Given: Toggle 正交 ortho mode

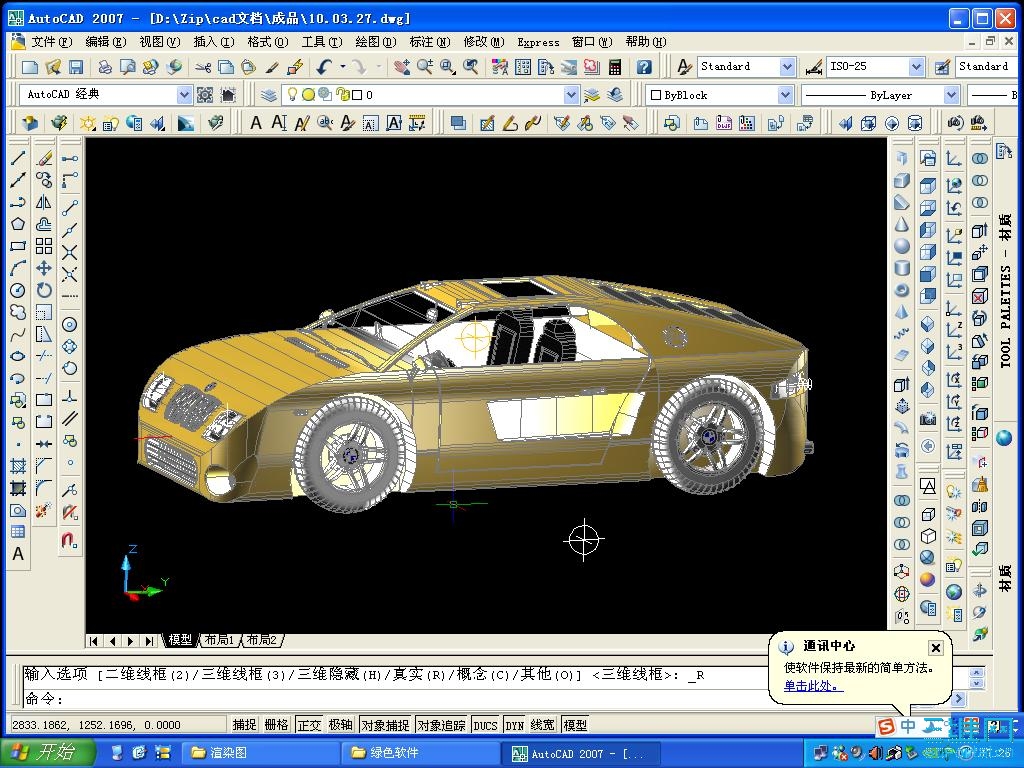Looking at the screenshot, I should (309, 724).
